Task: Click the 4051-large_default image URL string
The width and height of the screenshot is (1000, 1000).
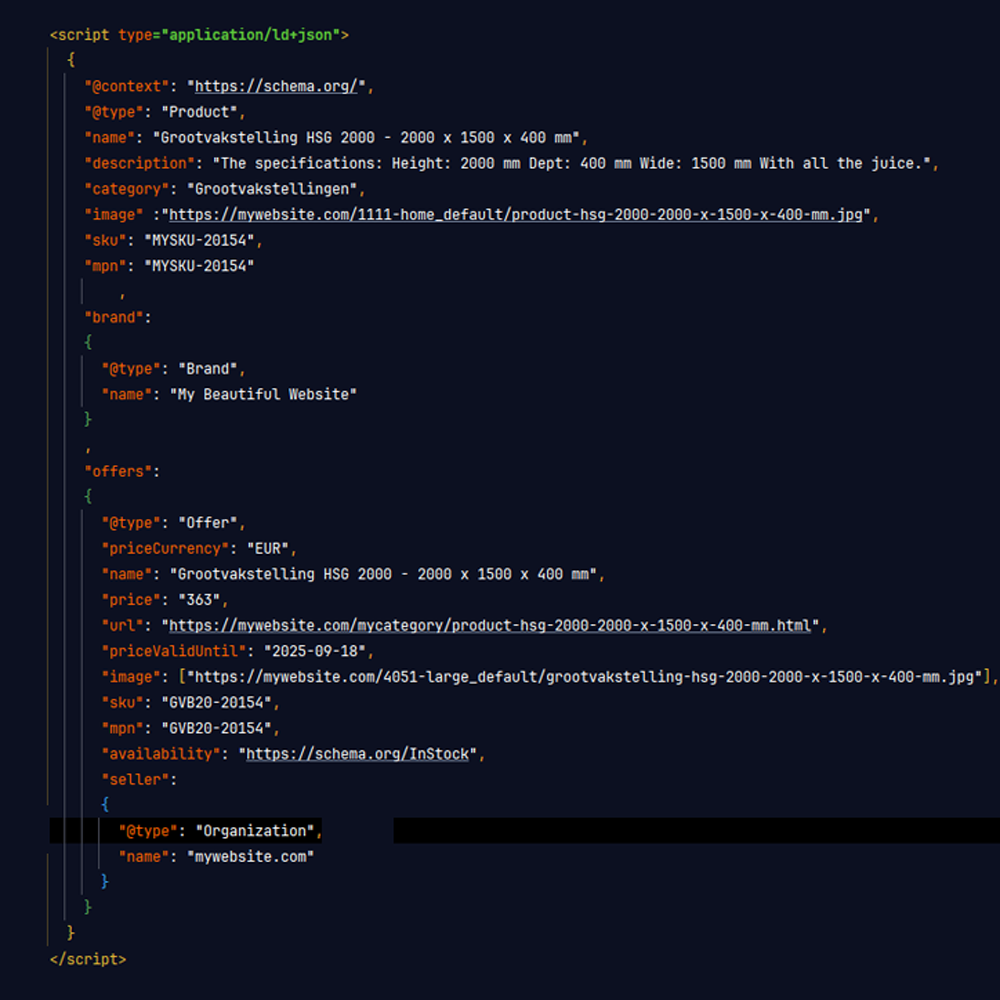Action: click(584, 677)
